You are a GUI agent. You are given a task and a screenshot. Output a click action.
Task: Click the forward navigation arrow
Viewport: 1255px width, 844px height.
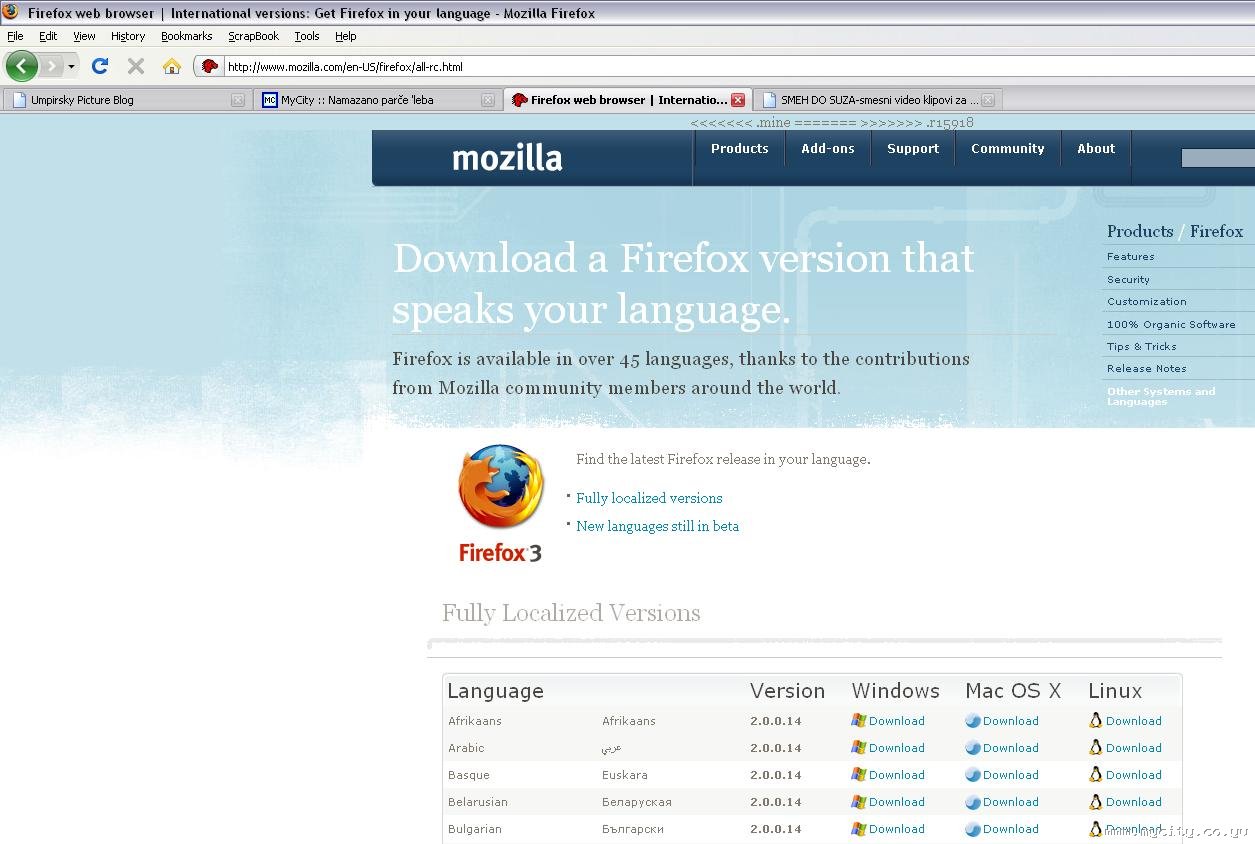51,66
